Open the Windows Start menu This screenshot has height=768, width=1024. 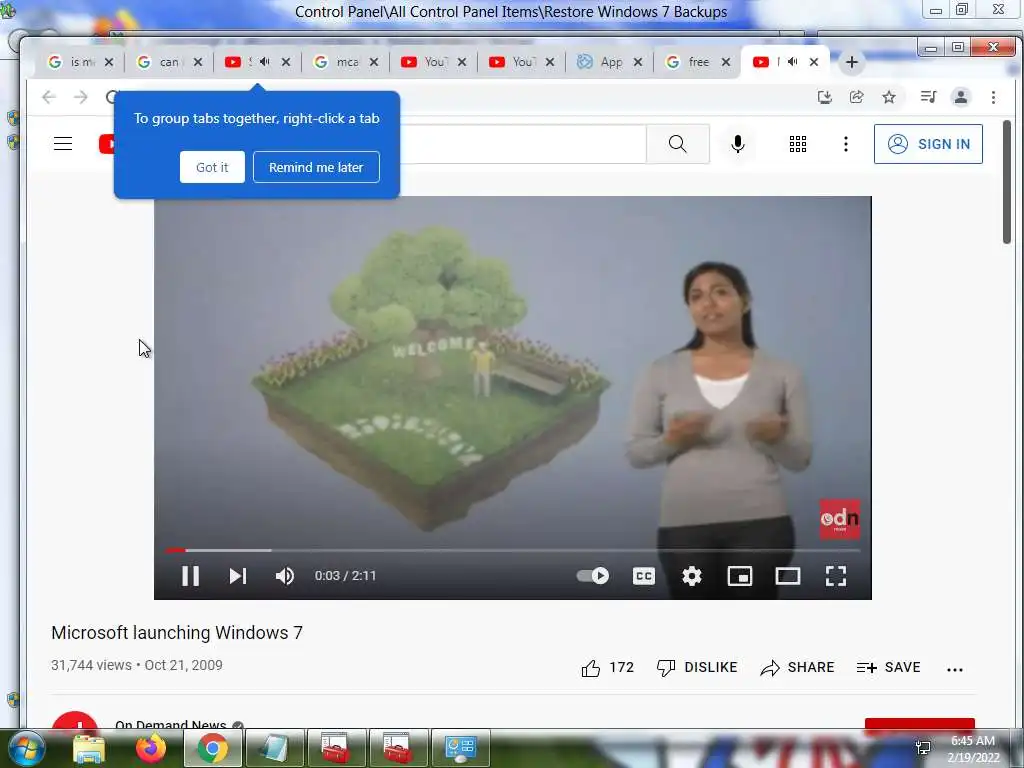[25, 748]
